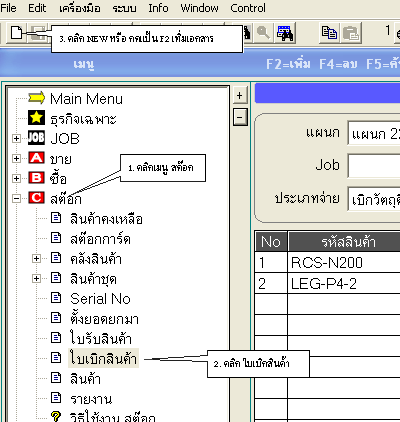The width and height of the screenshot is (400, 422).
Task: Open the เครื่องมือ menu
Action: pyautogui.click(x=80, y=8)
